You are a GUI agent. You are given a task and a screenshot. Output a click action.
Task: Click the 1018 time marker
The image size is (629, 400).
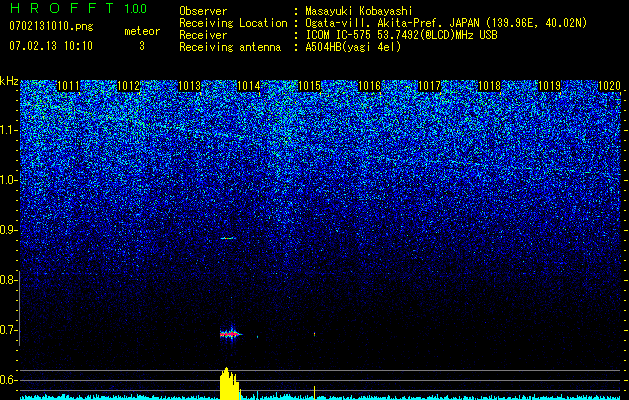coord(489,86)
